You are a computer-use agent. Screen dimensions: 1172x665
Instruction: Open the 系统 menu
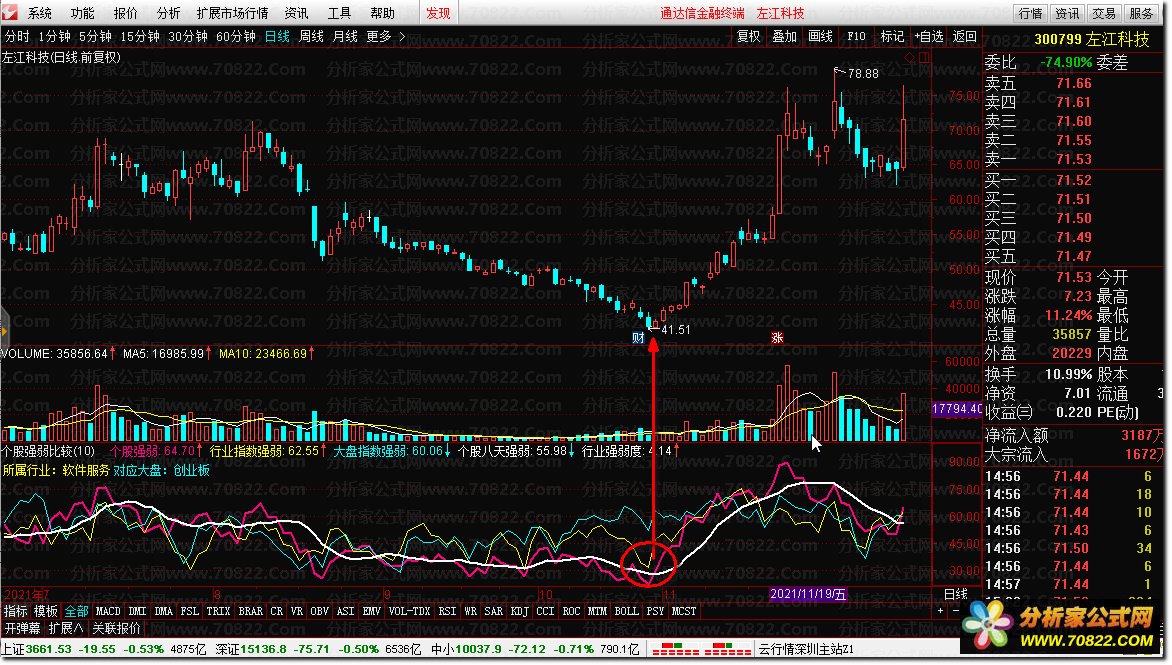point(40,13)
